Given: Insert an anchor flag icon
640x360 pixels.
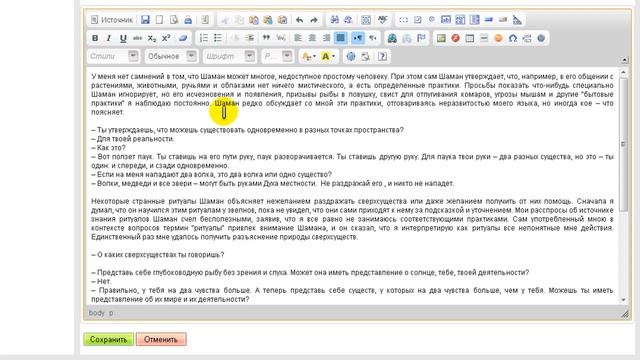Looking at the screenshot, I should click(x=421, y=38).
